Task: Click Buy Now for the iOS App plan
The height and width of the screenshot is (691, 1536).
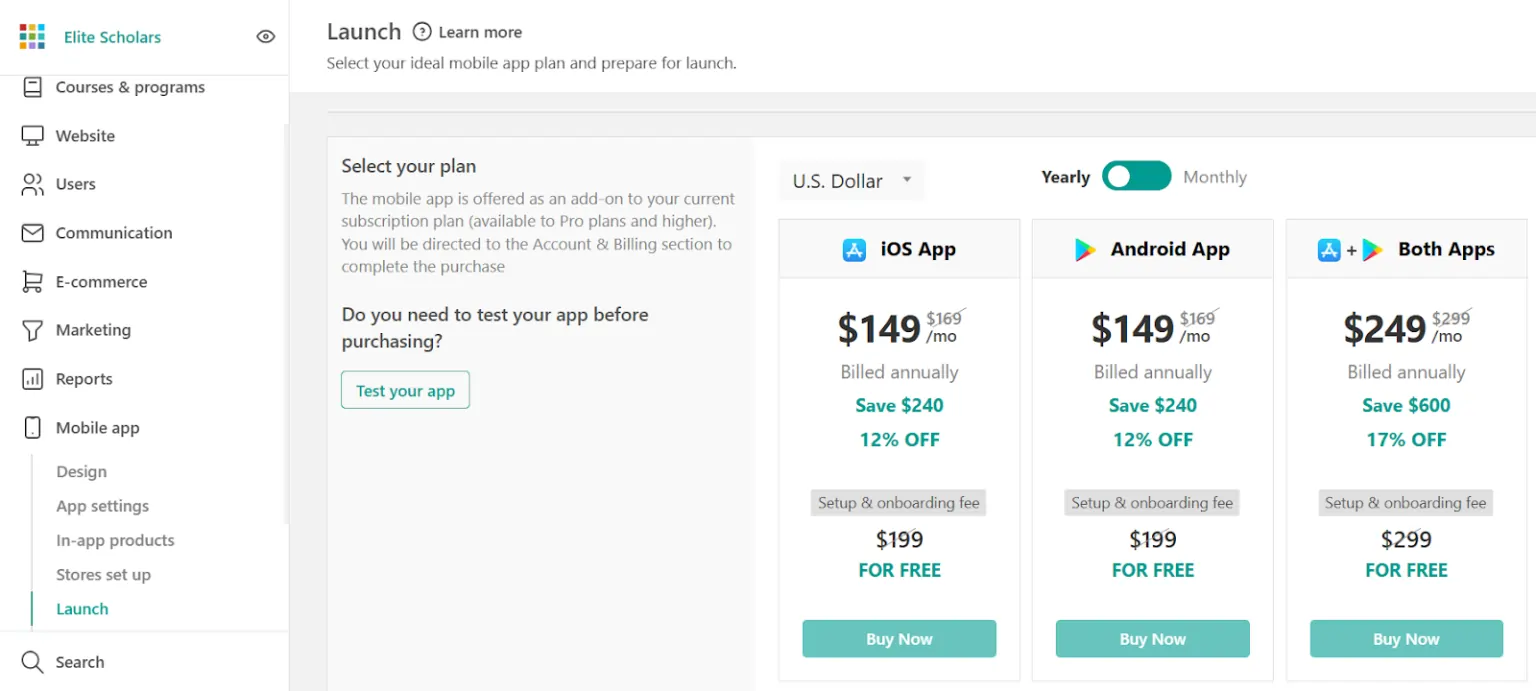Action: coord(898,638)
